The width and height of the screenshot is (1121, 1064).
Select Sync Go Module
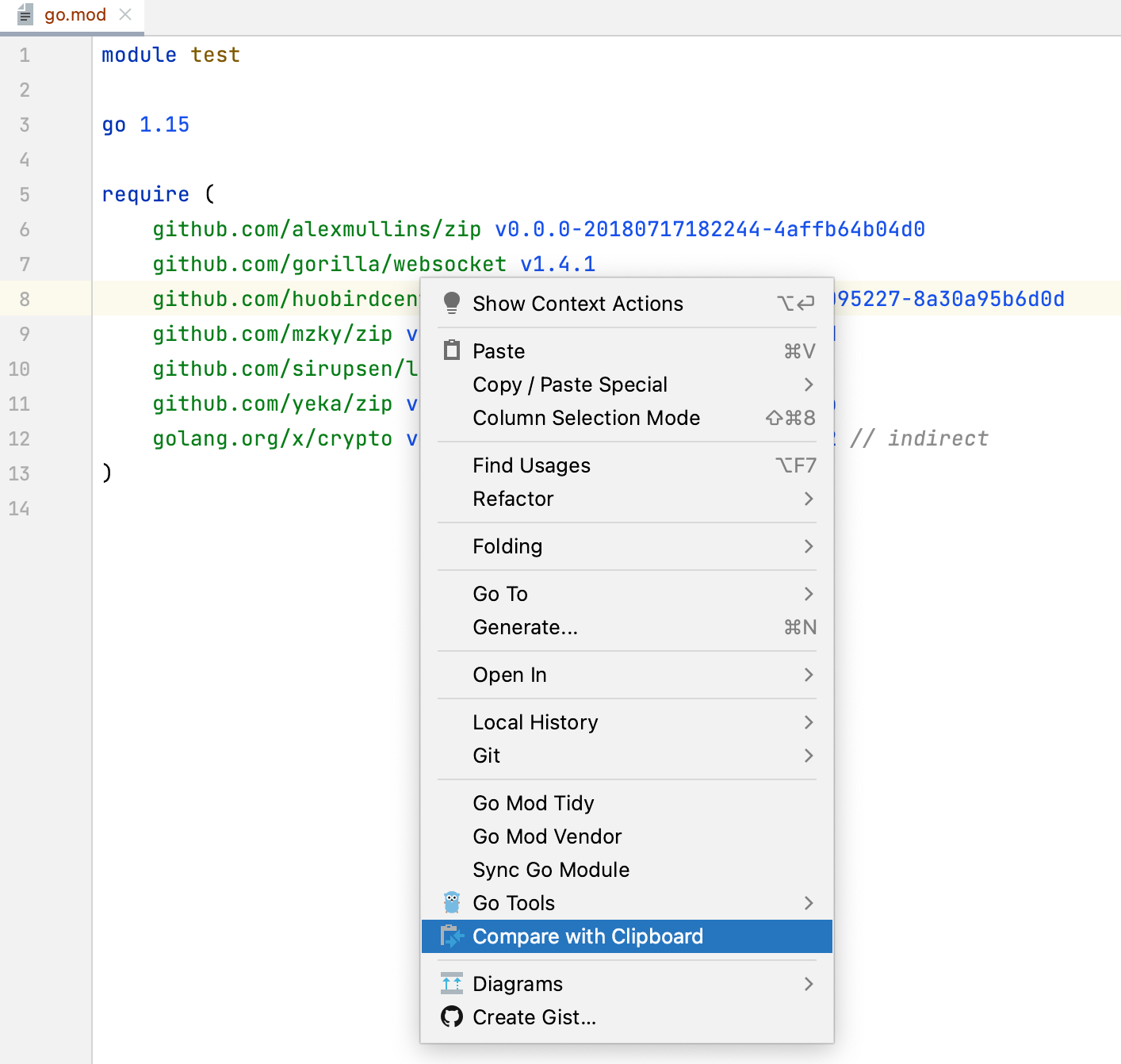coord(627,870)
